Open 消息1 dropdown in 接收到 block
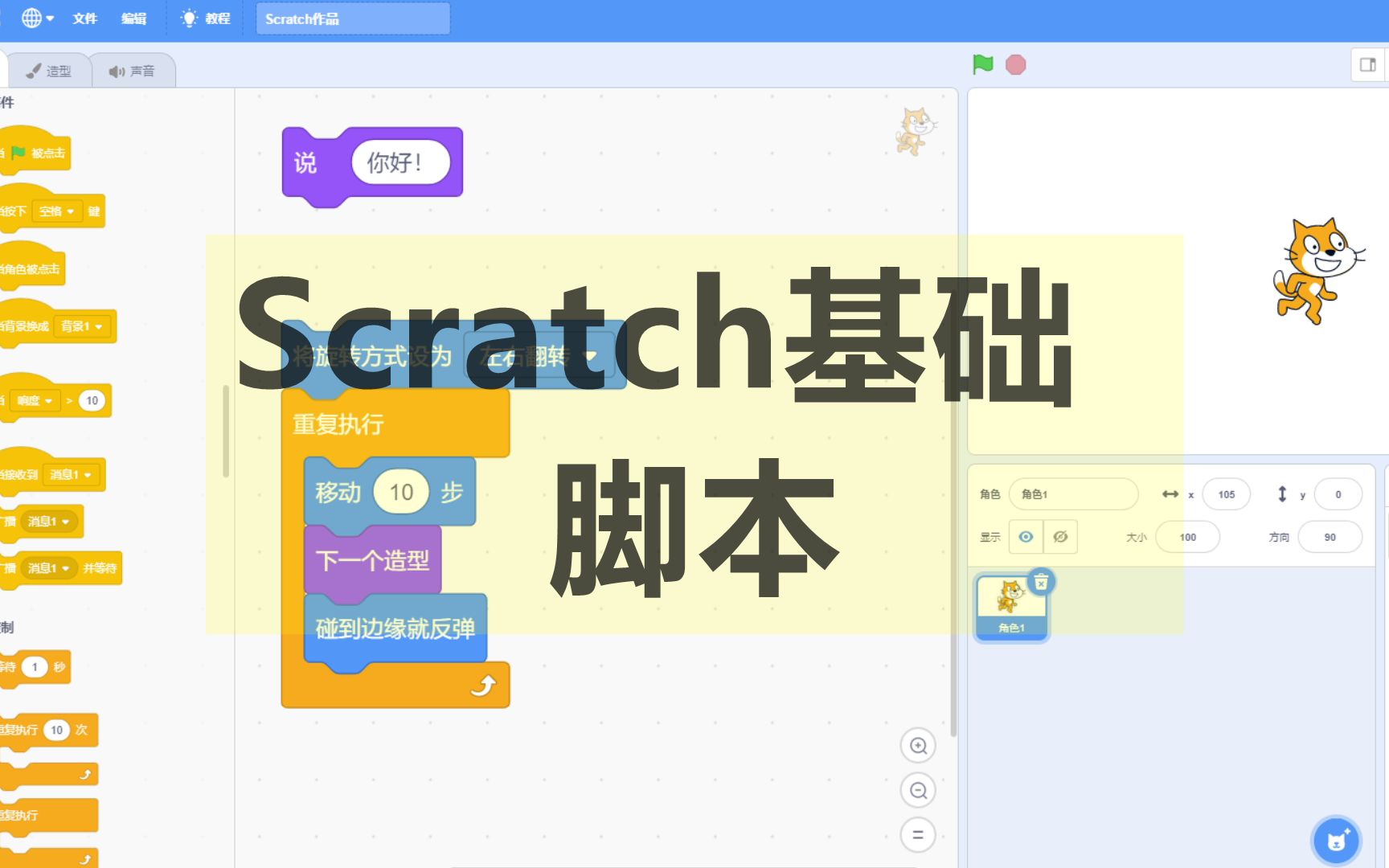Screen dimensions: 1389x868 (71, 475)
